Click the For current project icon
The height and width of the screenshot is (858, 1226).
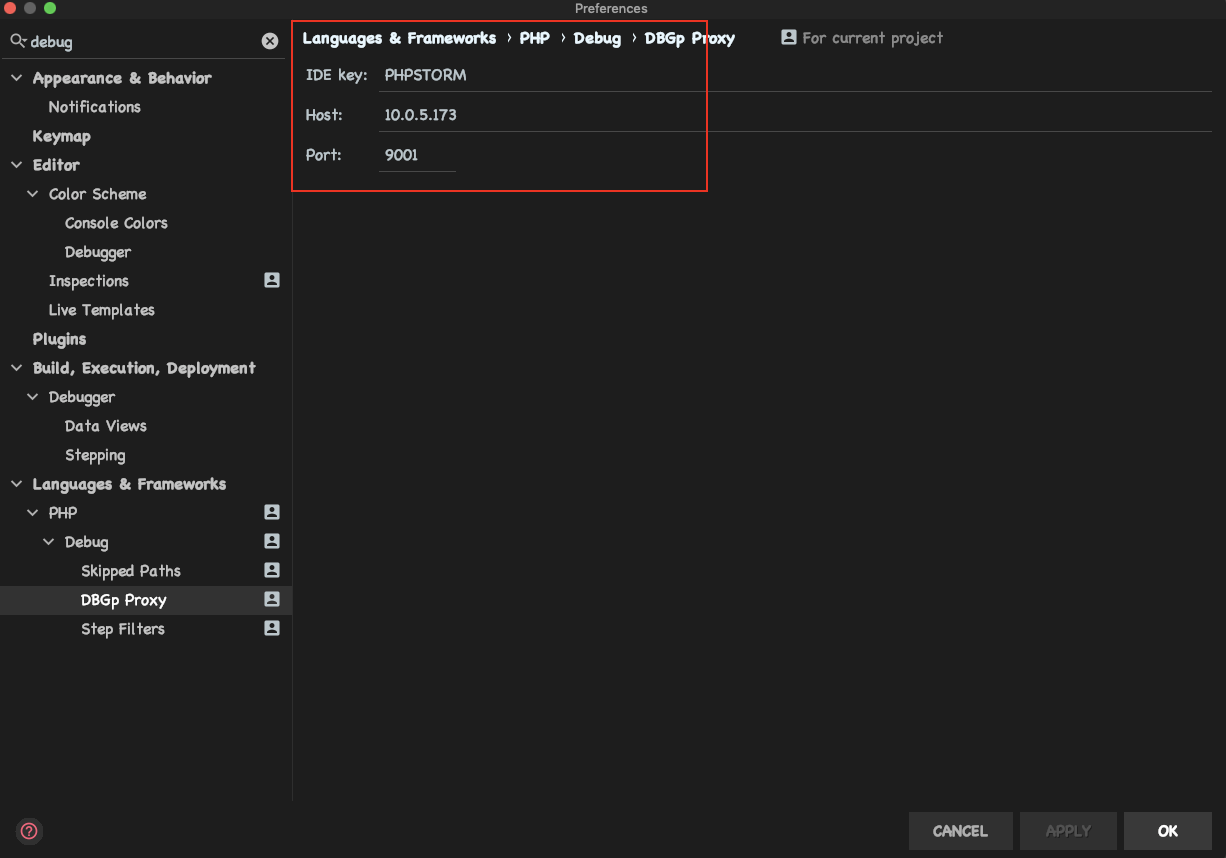coord(789,38)
